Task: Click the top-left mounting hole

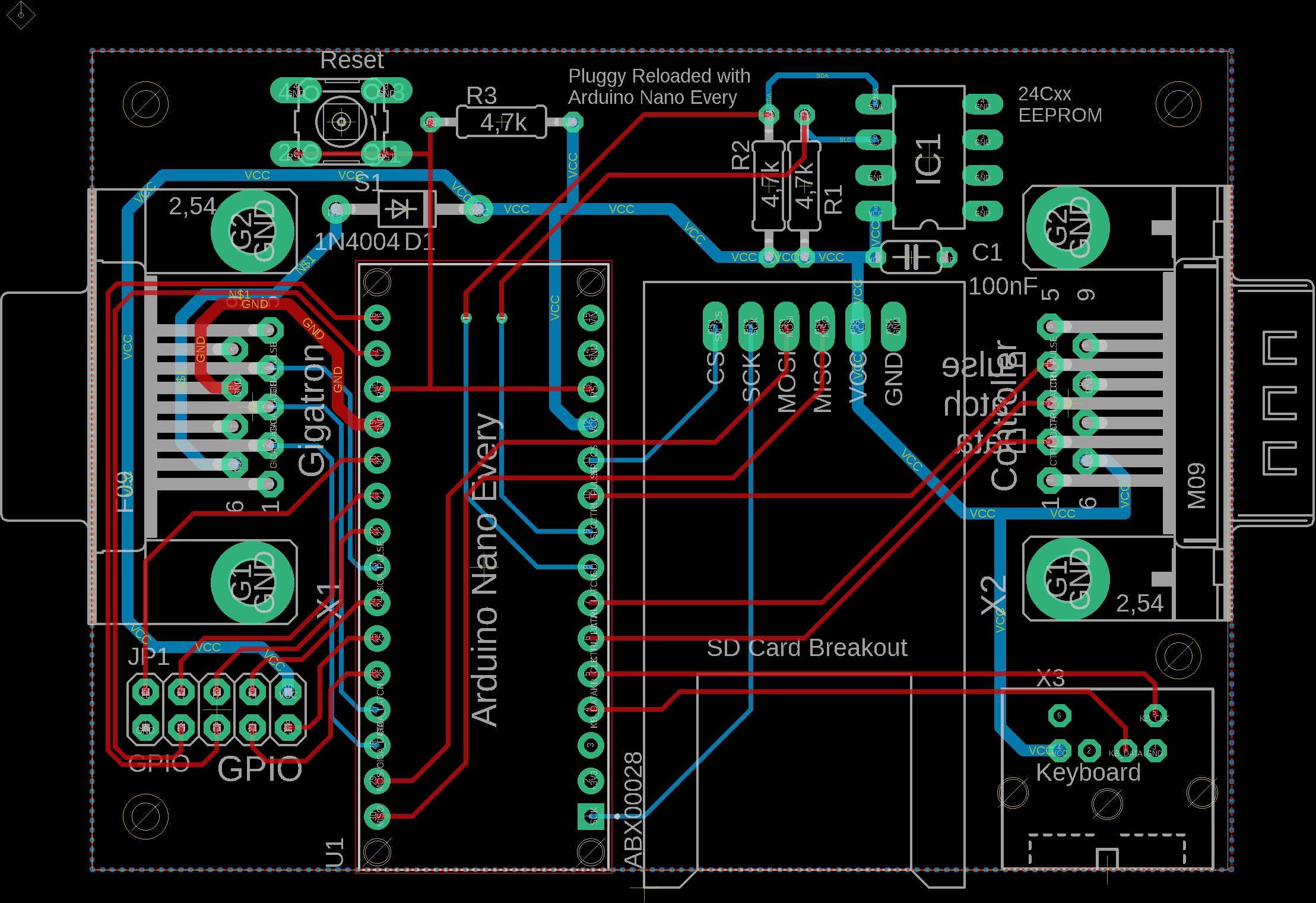Action: click(x=145, y=104)
